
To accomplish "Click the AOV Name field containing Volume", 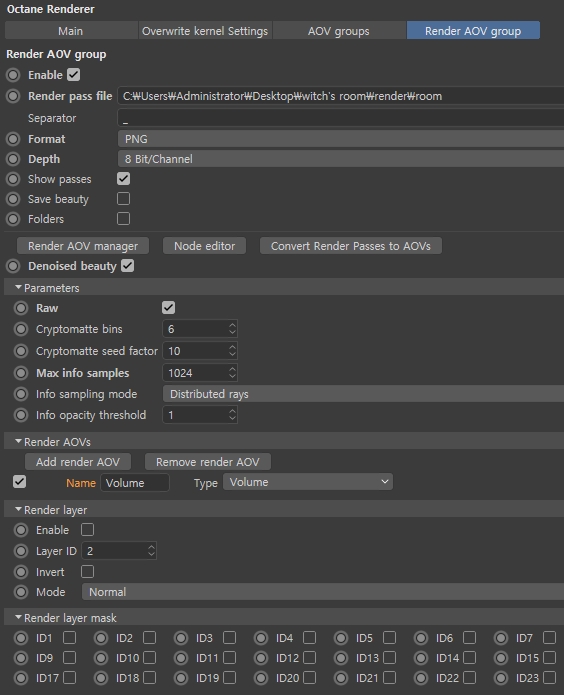I will coord(135,483).
